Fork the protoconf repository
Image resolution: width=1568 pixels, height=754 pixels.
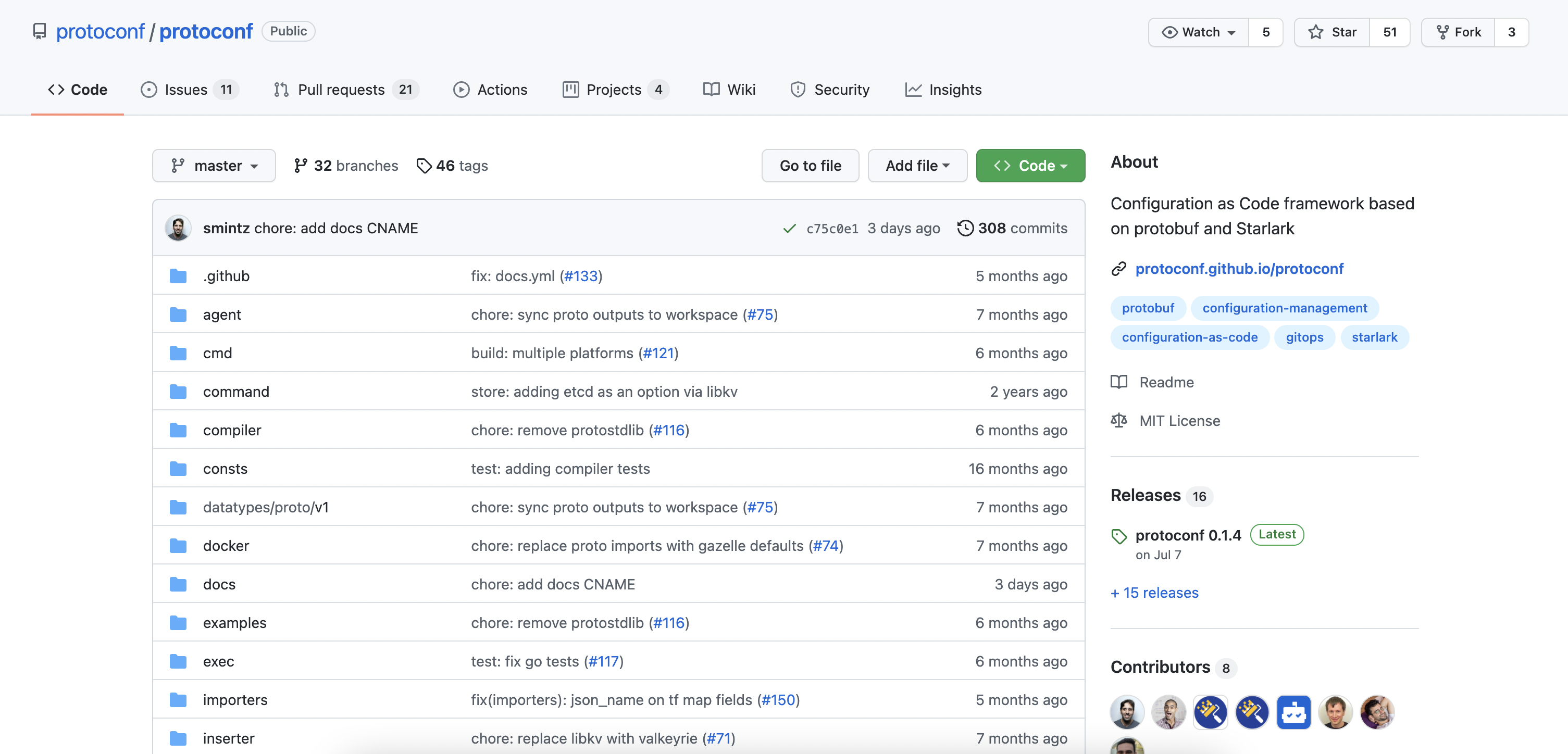(1458, 32)
